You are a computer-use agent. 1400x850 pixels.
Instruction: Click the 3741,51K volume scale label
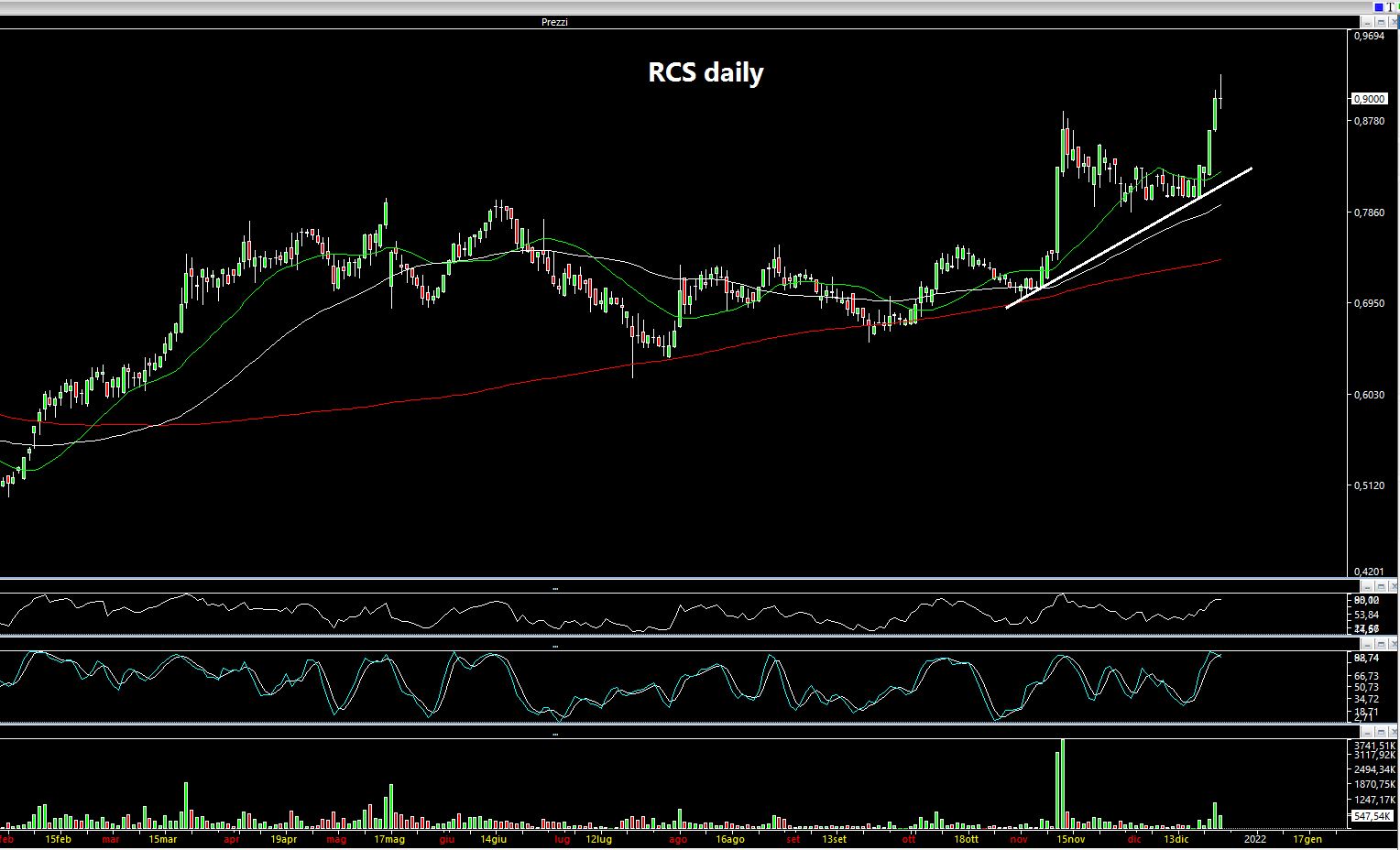1374,746
